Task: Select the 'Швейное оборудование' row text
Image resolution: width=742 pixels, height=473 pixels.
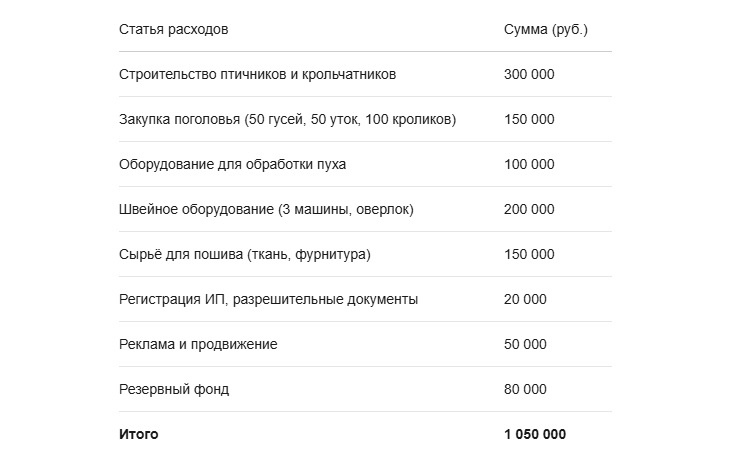Action: (266, 209)
